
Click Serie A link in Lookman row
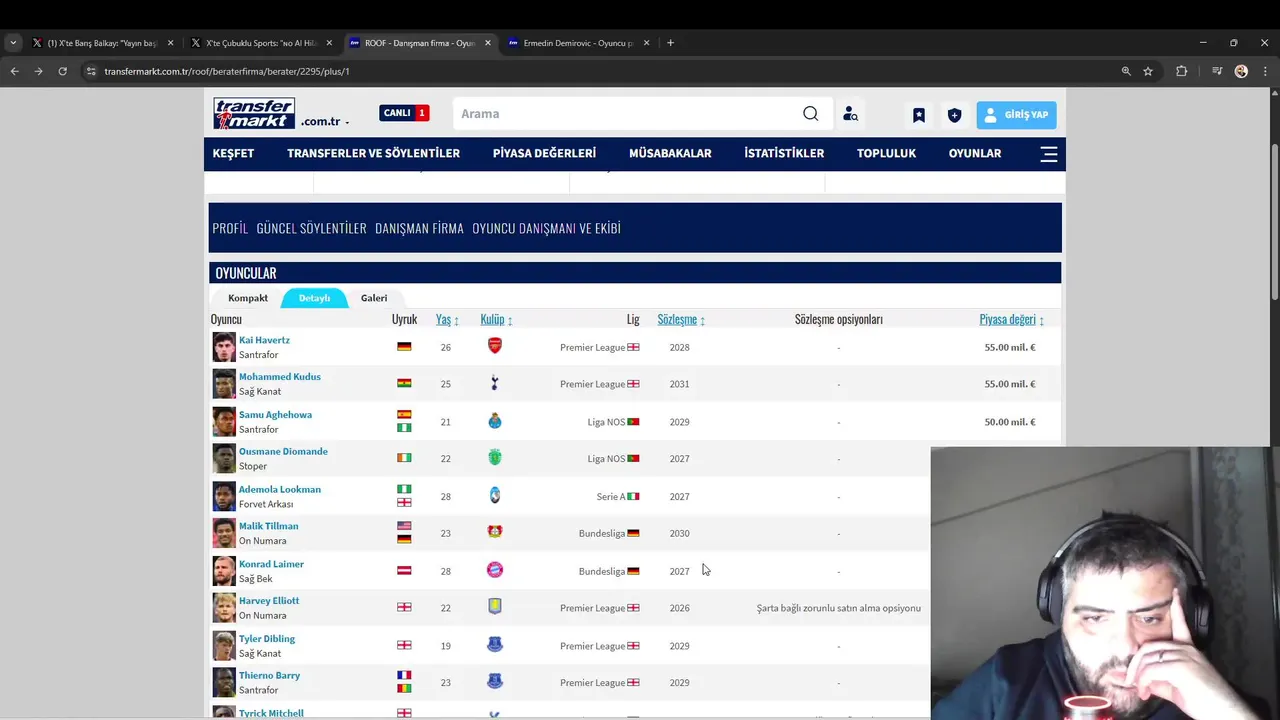(610, 496)
